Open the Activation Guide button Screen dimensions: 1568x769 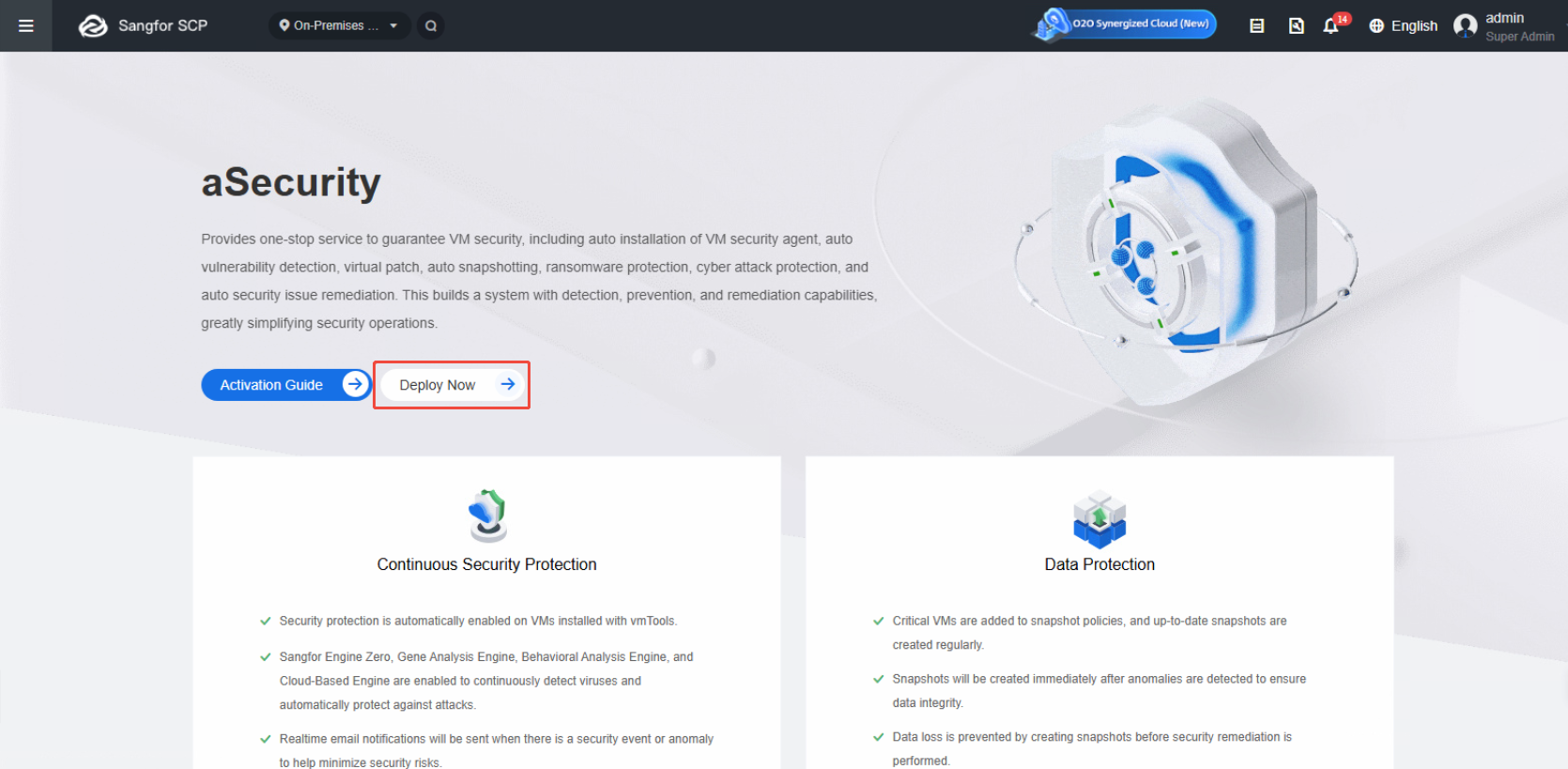(286, 385)
